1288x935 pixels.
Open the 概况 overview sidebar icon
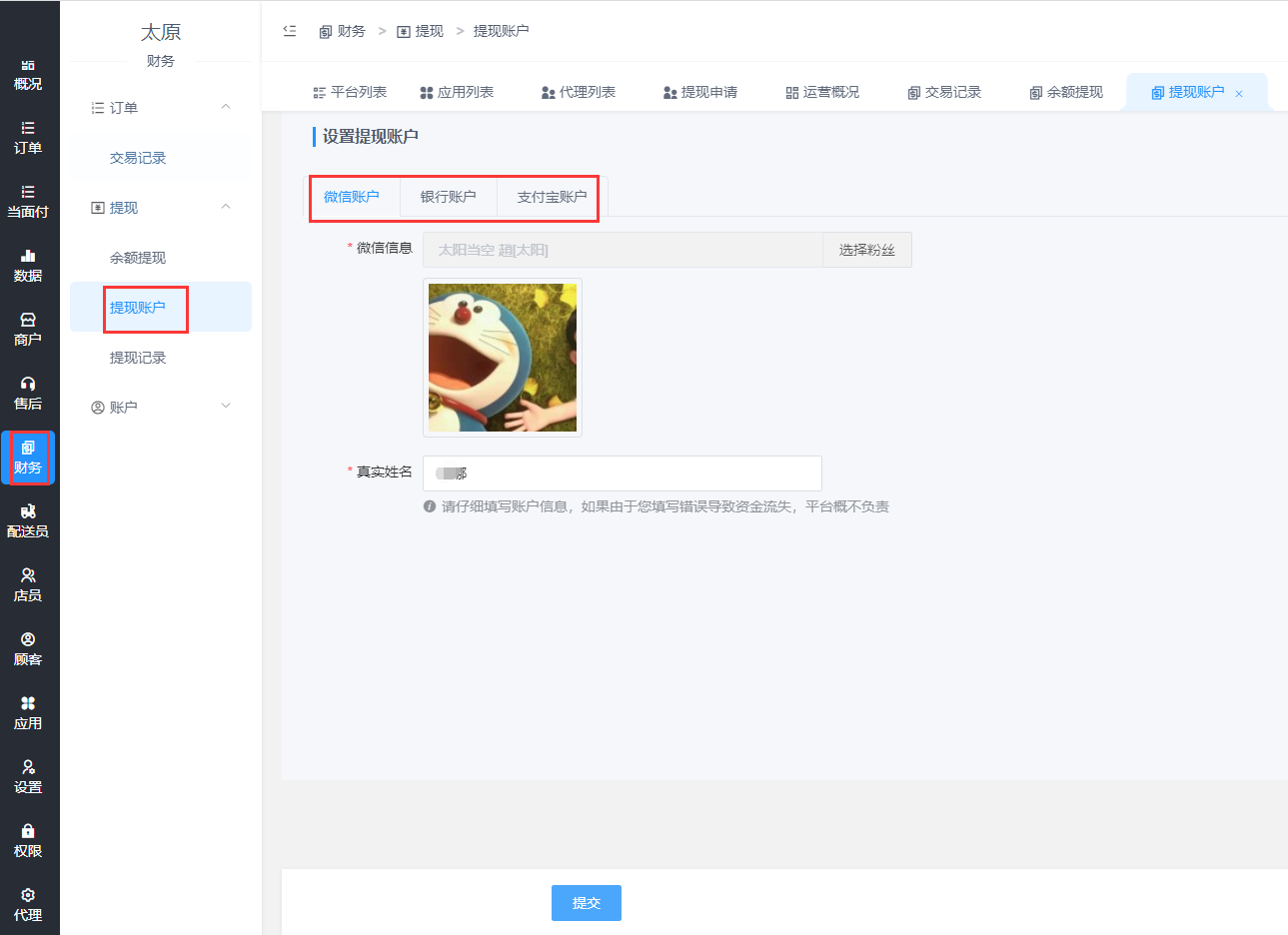tap(28, 75)
